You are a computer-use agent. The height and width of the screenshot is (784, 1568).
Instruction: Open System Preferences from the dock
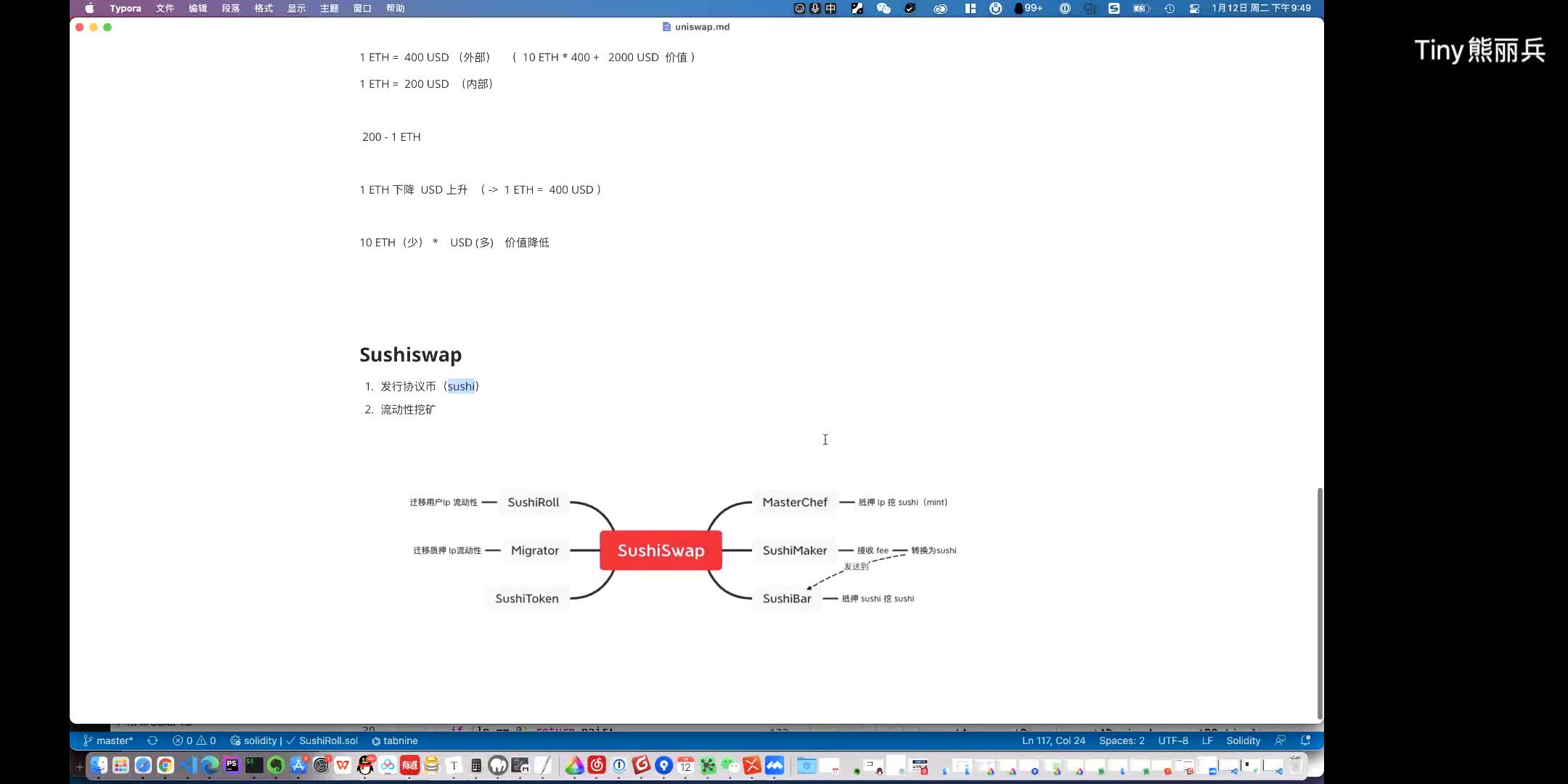point(321,765)
